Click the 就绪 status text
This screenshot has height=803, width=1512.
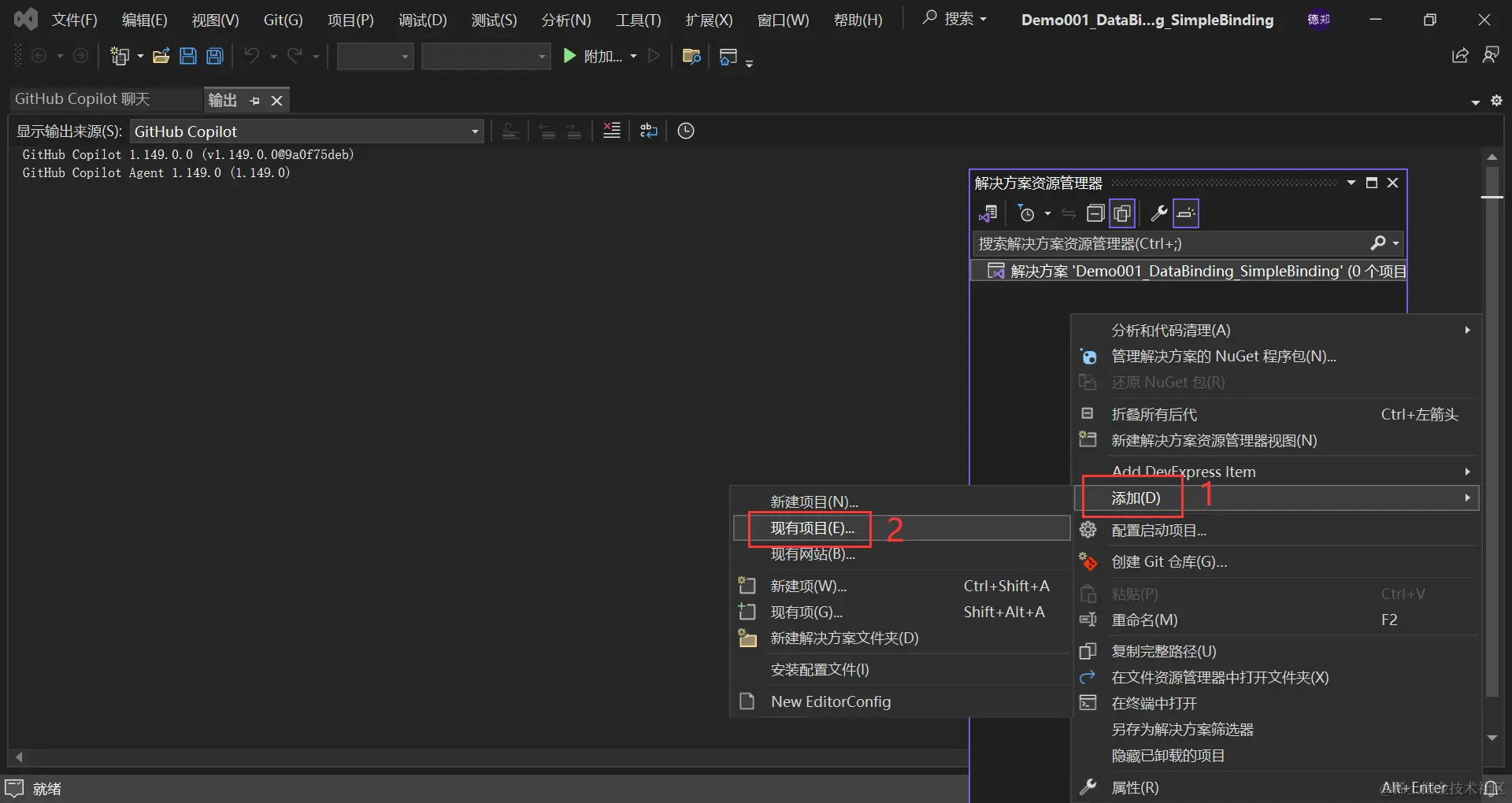point(47,788)
